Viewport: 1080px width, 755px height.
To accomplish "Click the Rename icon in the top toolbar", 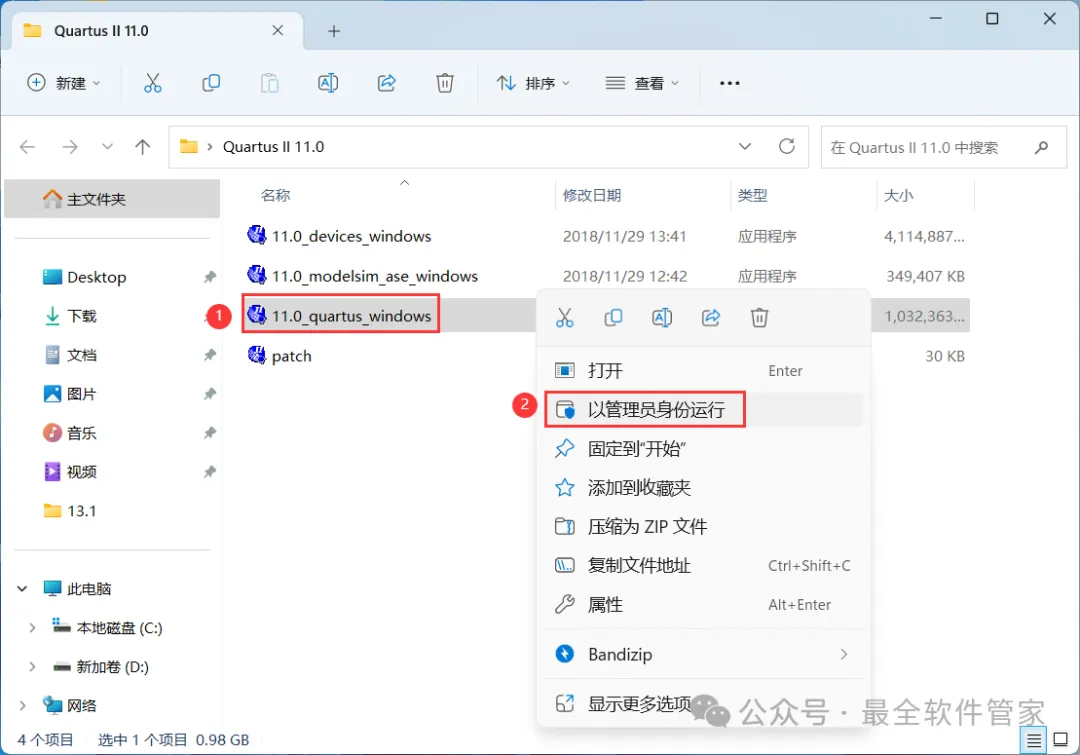I will click(328, 83).
